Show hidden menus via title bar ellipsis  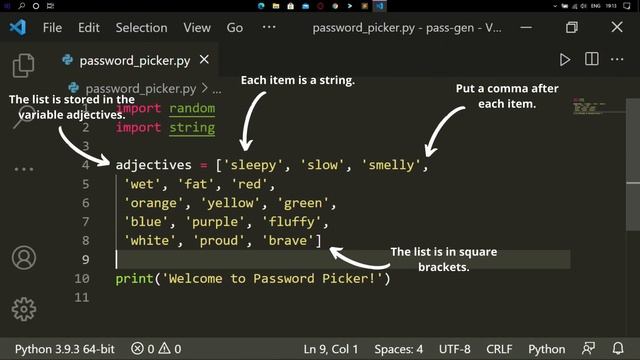tap(269, 27)
